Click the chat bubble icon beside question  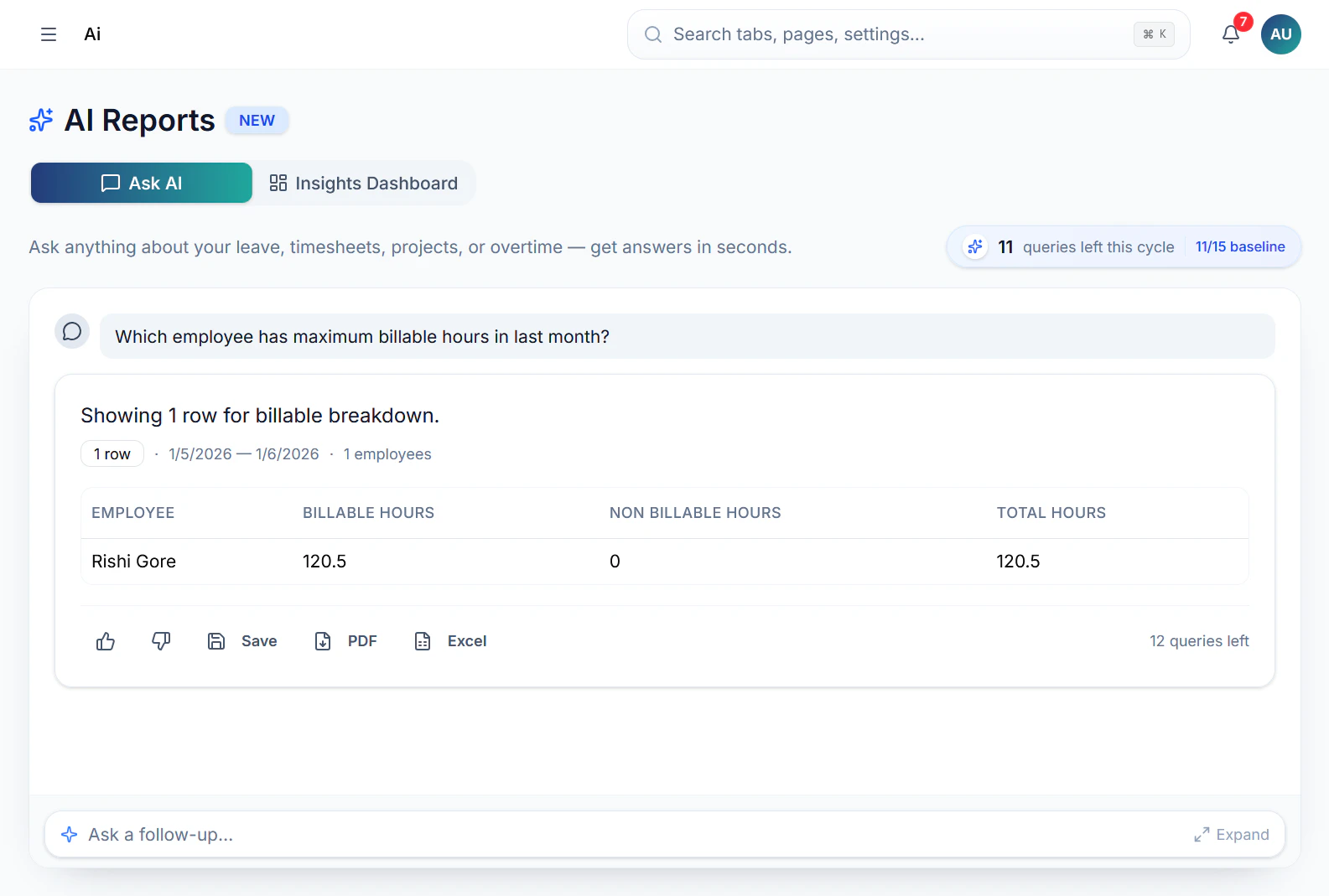tap(72, 331)
